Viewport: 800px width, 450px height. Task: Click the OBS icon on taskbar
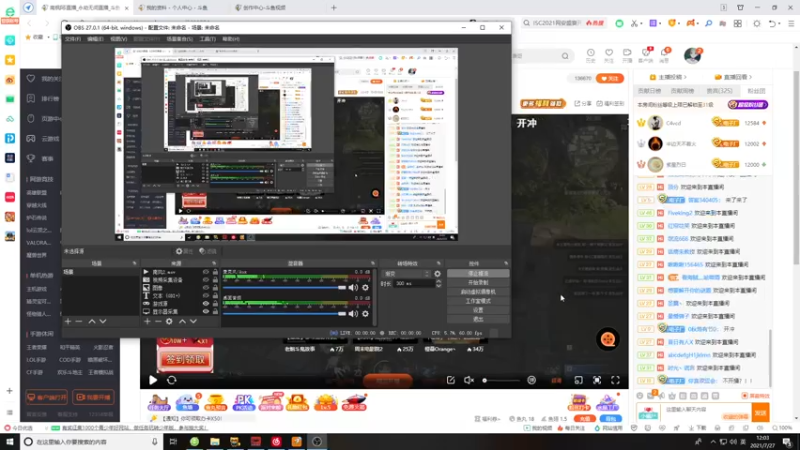tap(317, 442)
